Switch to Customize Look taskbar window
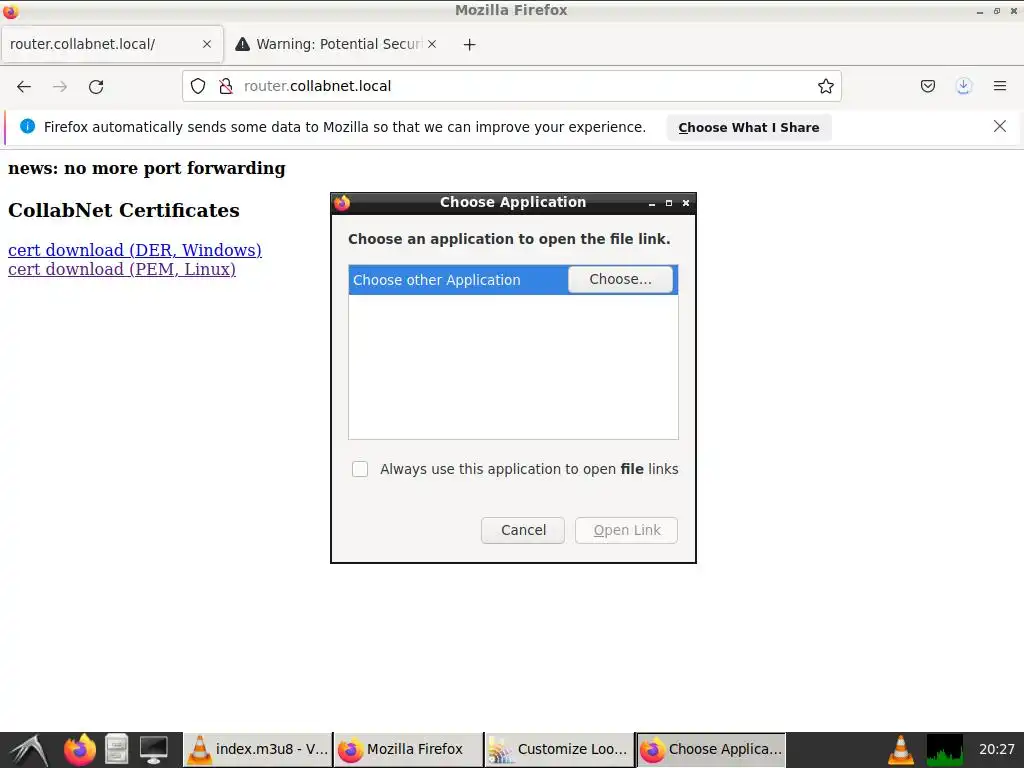The image size is (1024, 768). (560, 750)
